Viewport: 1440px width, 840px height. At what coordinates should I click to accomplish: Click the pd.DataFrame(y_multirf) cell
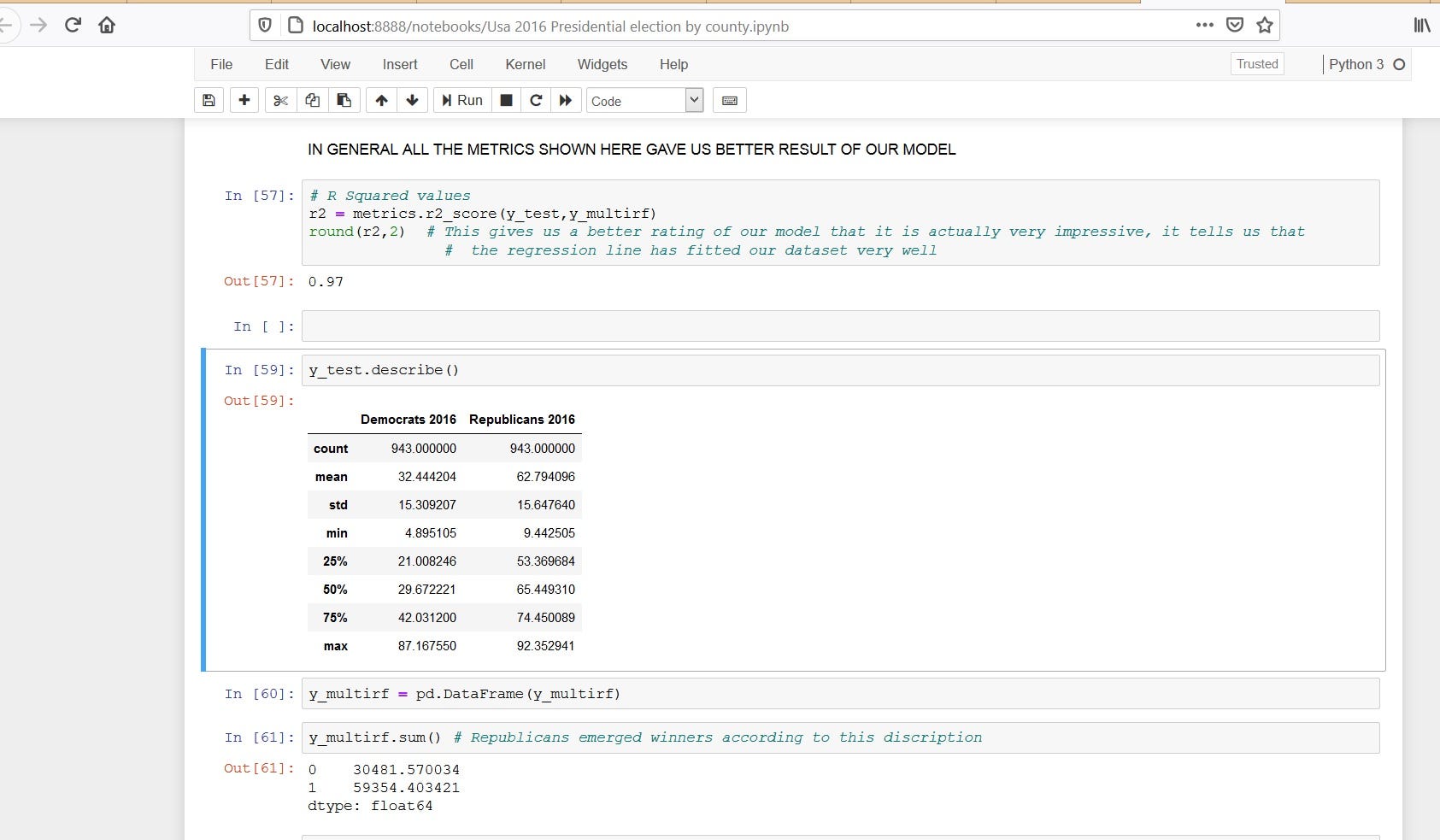840,693
